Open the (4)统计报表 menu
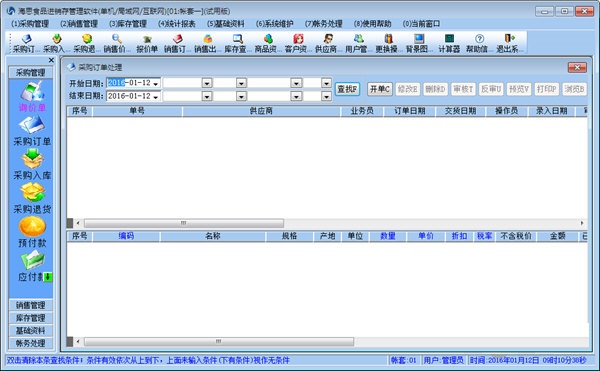600x371 pixels. pyautogui.click(x=177, y=24)
